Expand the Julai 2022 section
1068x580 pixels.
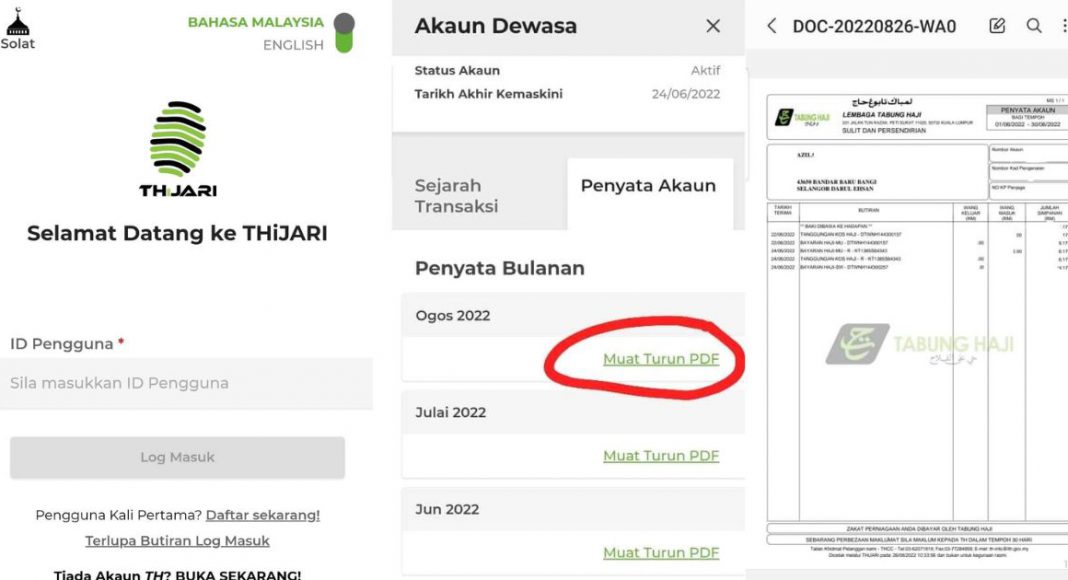point(446,412)
